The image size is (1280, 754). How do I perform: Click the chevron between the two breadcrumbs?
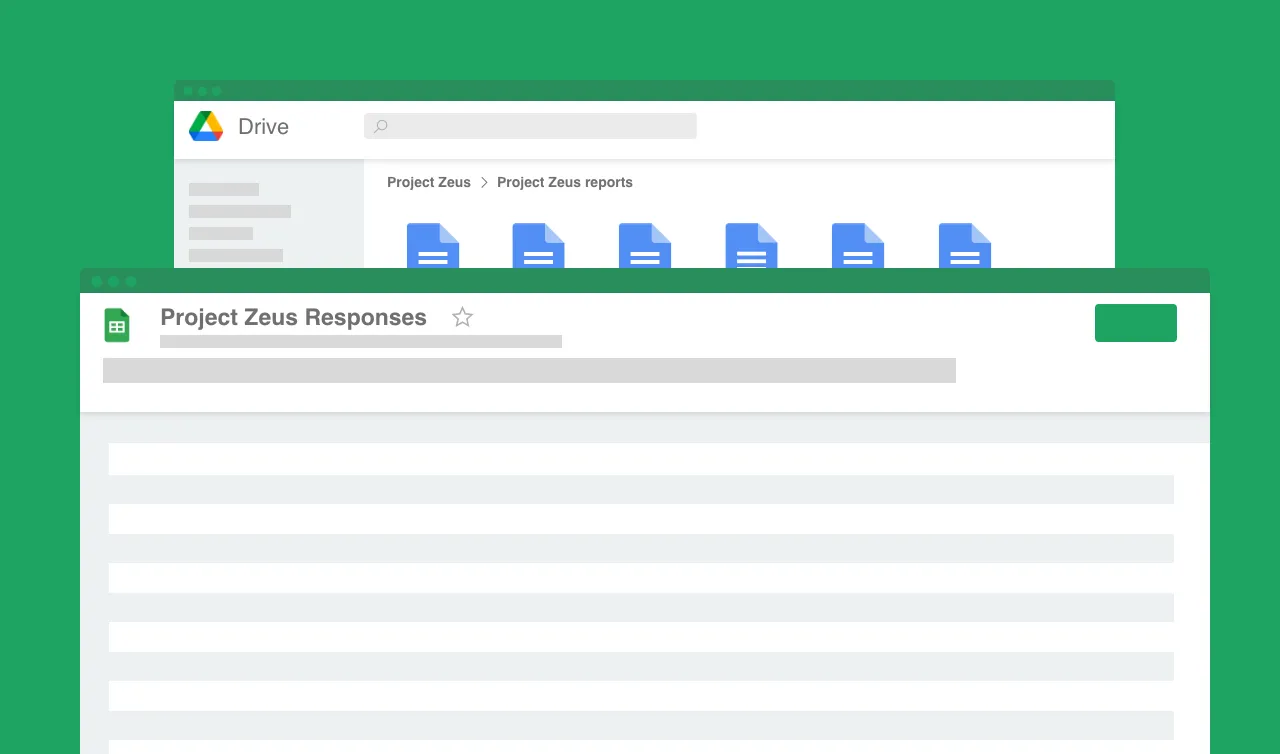point(483,182)
